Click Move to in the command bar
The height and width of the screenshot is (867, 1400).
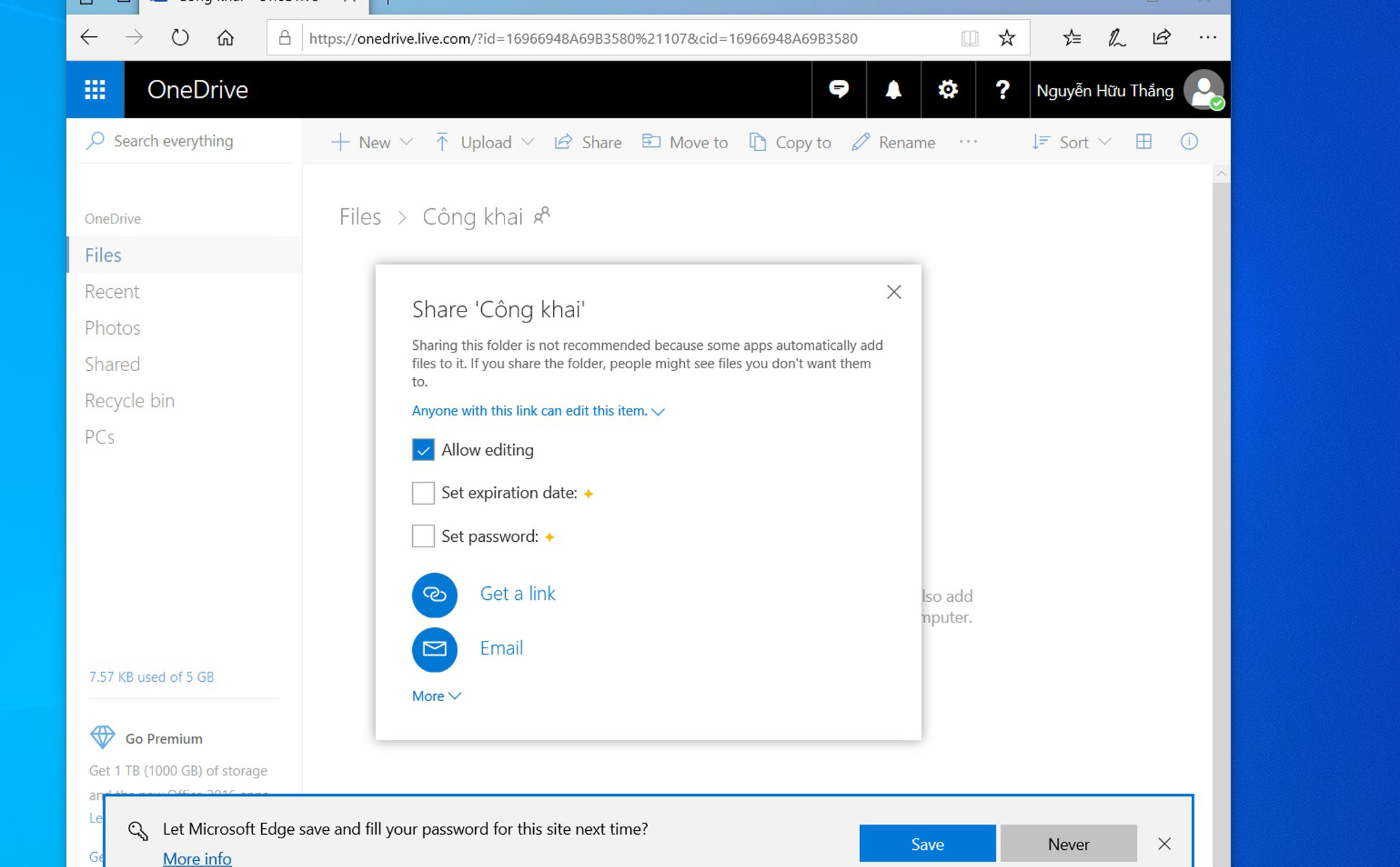[685, 142]
